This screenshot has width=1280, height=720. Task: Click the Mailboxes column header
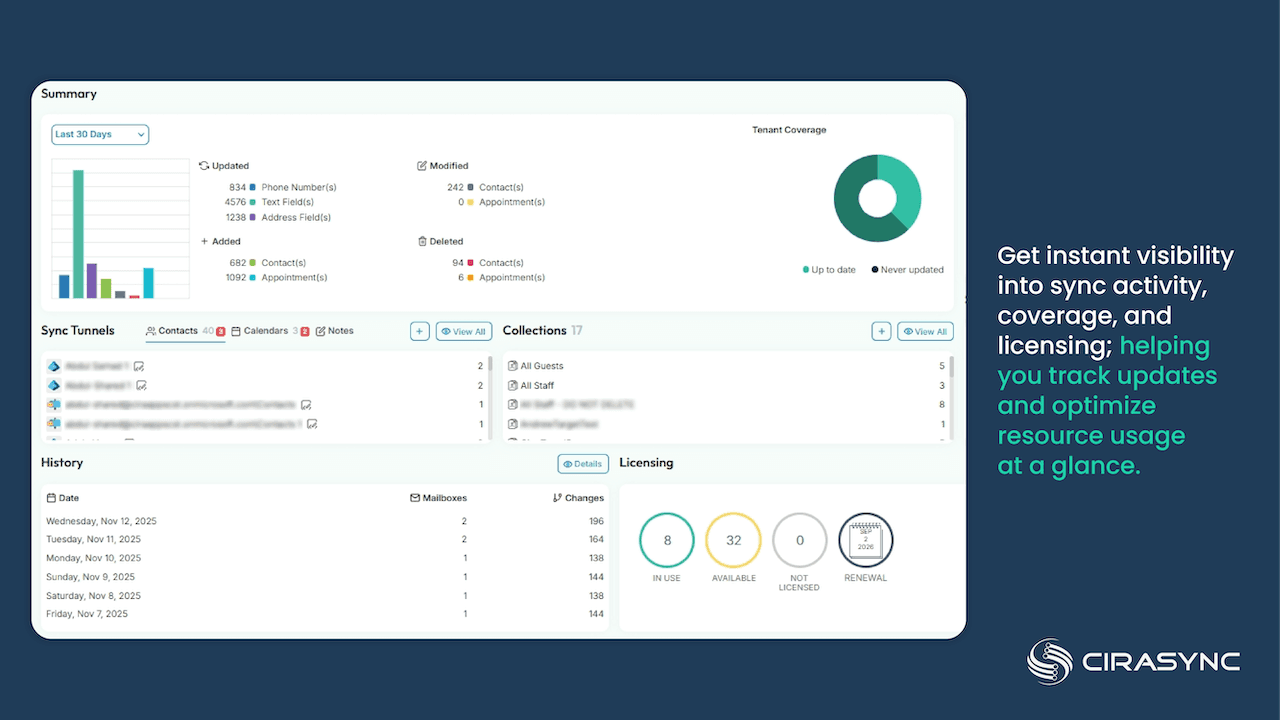[x=438, y=498]
